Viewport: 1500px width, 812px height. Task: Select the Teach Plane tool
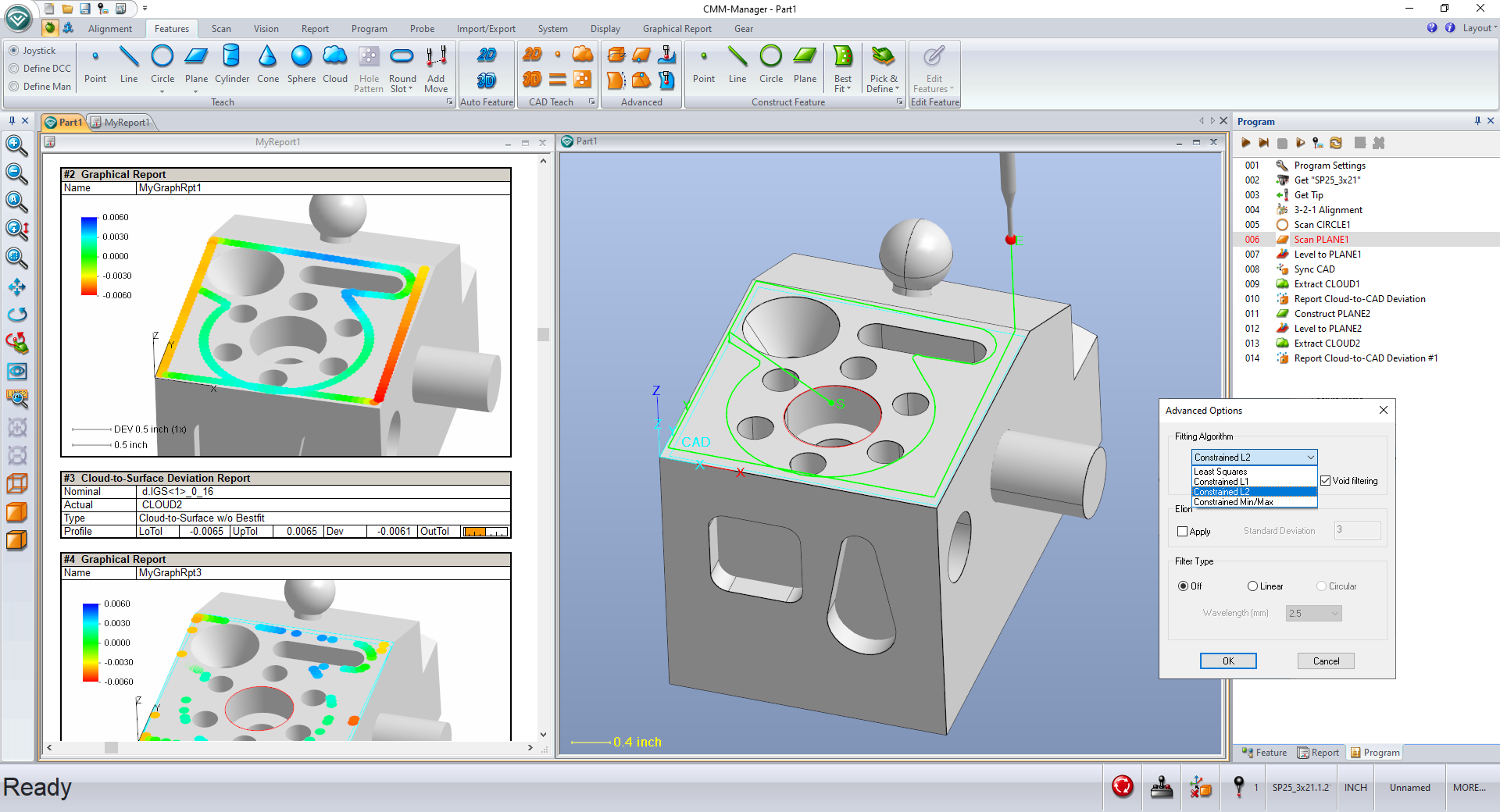click(x=196, y=64)
